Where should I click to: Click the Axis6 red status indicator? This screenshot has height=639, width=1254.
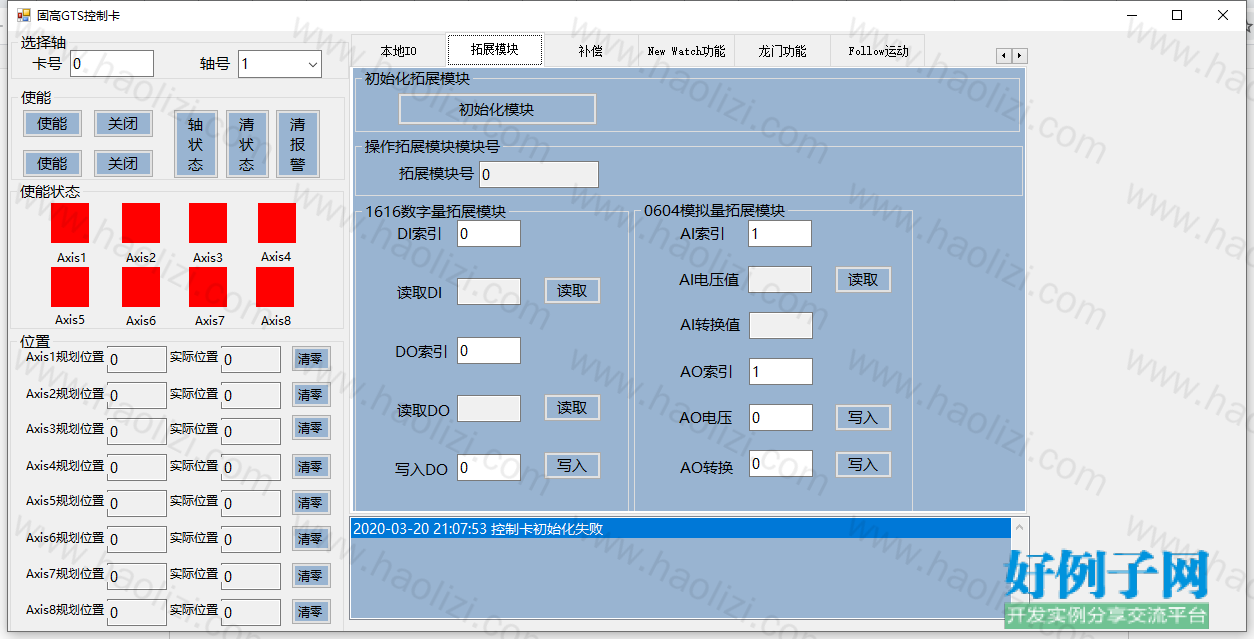point(141,287)
